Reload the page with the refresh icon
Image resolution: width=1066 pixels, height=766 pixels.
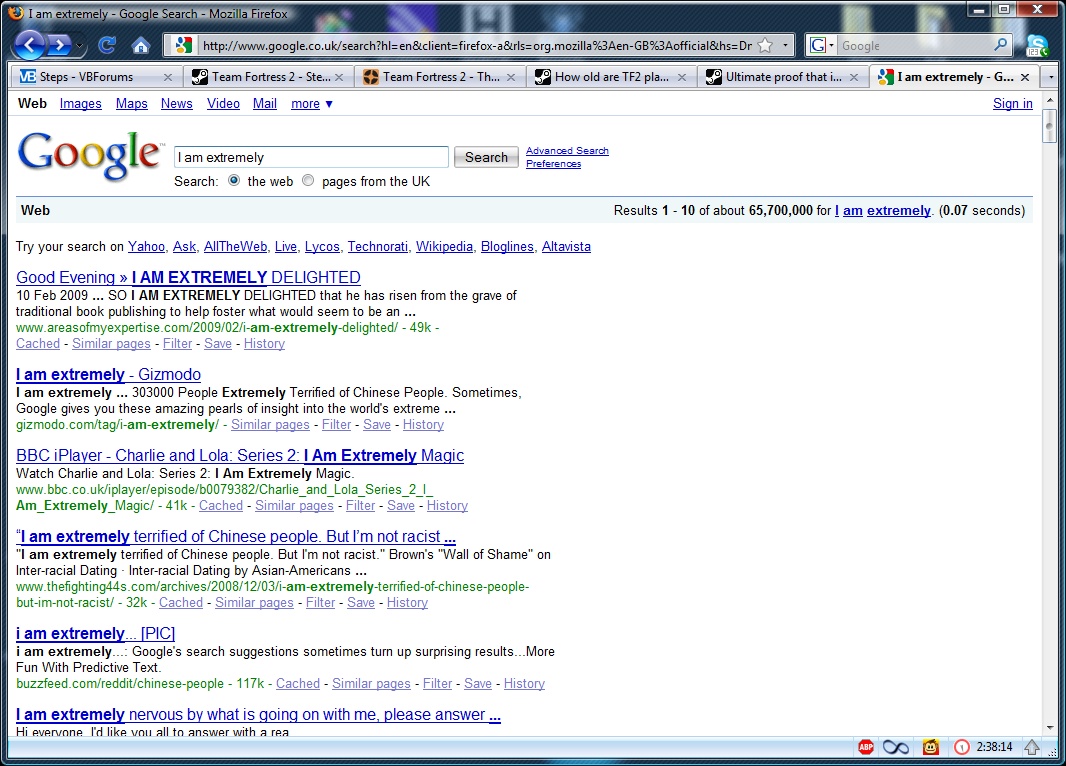(x=107, y=46)
